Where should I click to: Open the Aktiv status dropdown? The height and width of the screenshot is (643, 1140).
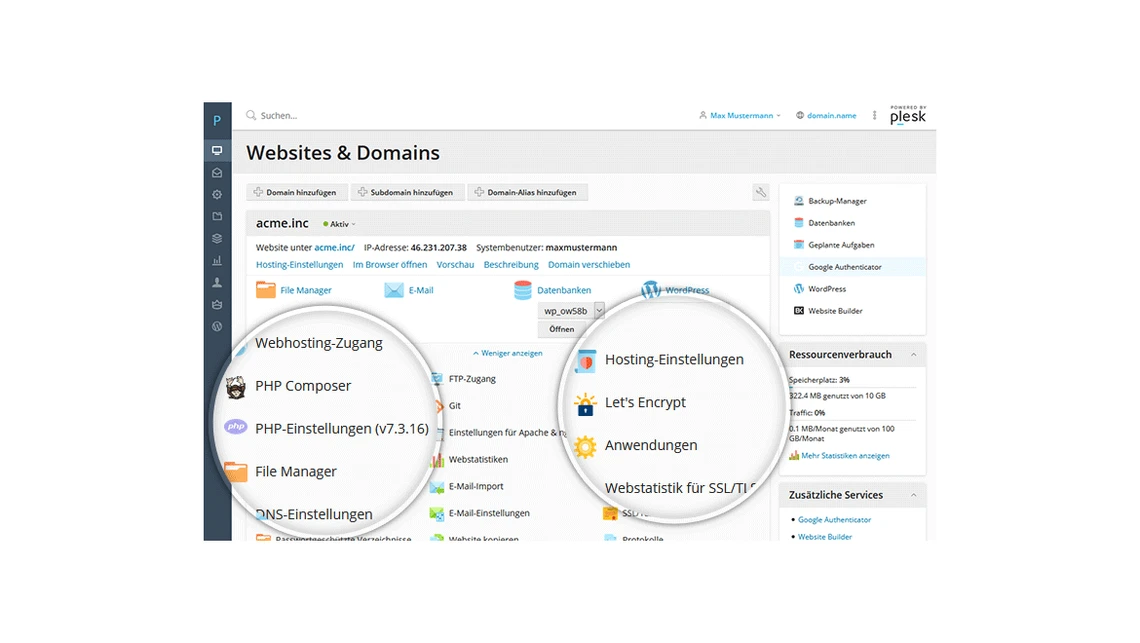point(339,224)
